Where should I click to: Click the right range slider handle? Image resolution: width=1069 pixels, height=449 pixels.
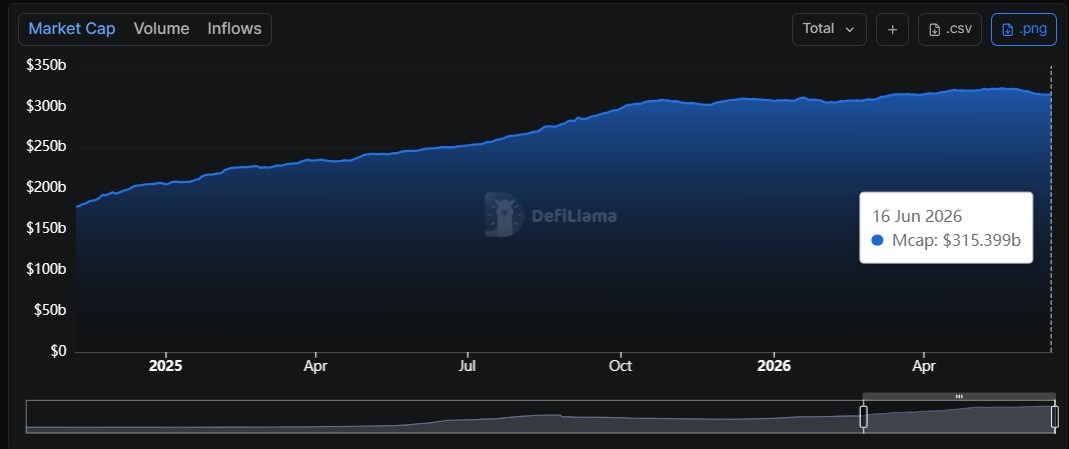click(x=1055, y=416)
